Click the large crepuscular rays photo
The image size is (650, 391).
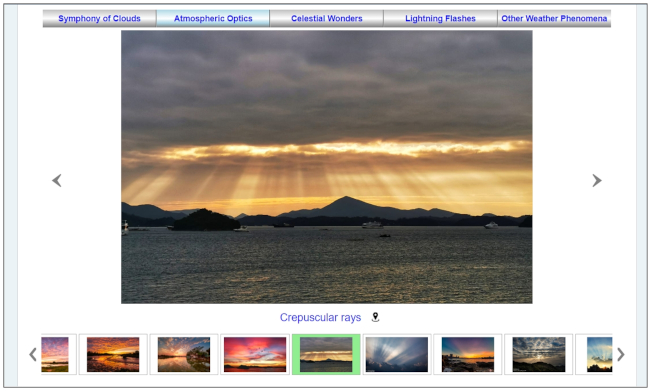pos(327,167)
